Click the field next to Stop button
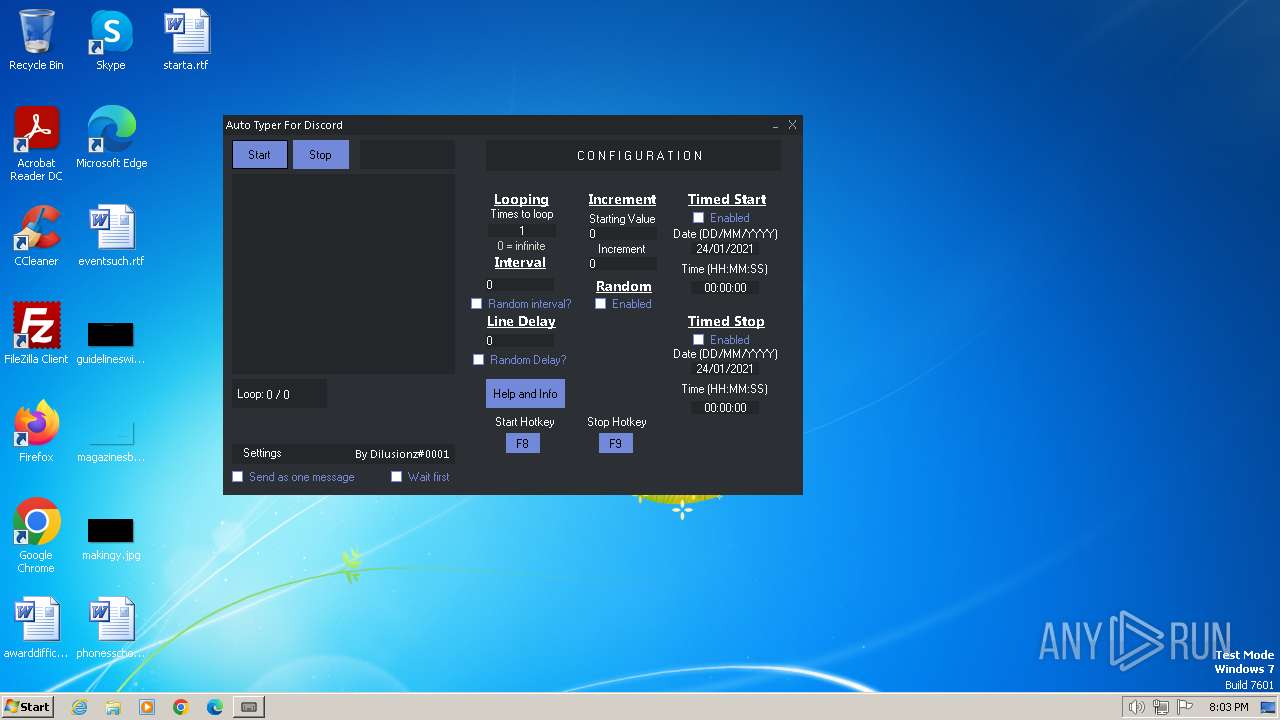This screenshot has height=720, width=1280. click(407, 155)
